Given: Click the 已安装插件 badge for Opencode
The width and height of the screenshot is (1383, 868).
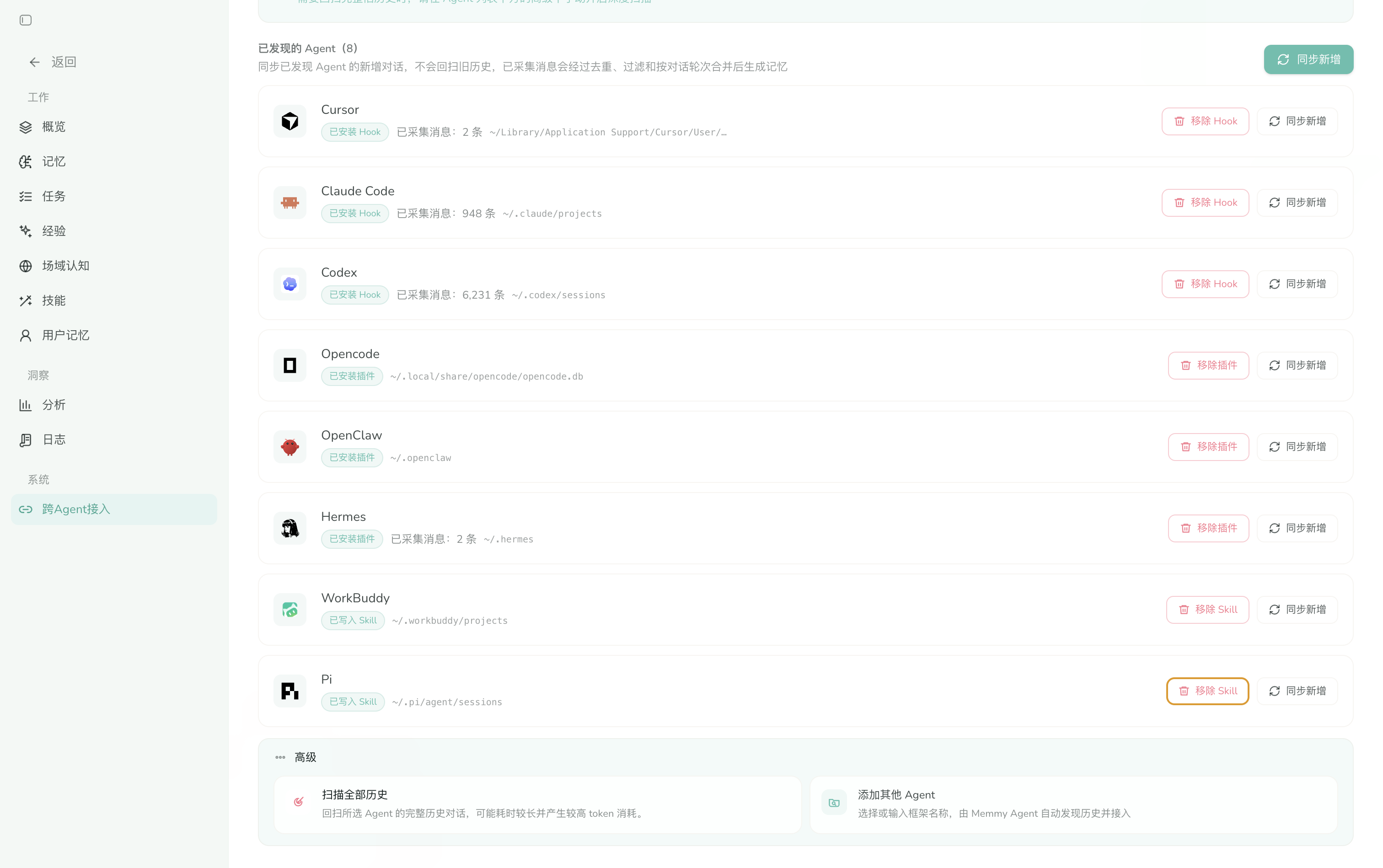Looking at the screenshot, I should (352, 376).
